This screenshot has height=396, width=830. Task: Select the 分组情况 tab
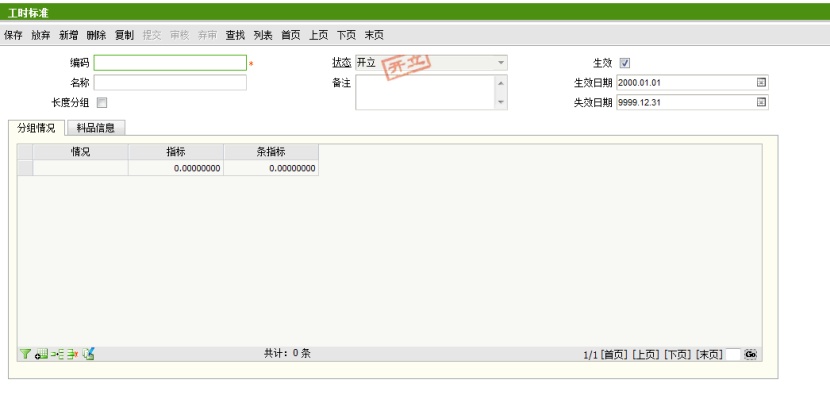coord(36,128)
